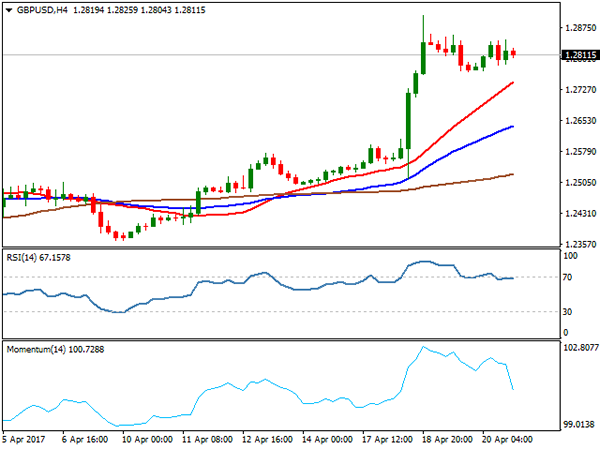Click the triangle beside GBPUSD,H4 title

9,10
